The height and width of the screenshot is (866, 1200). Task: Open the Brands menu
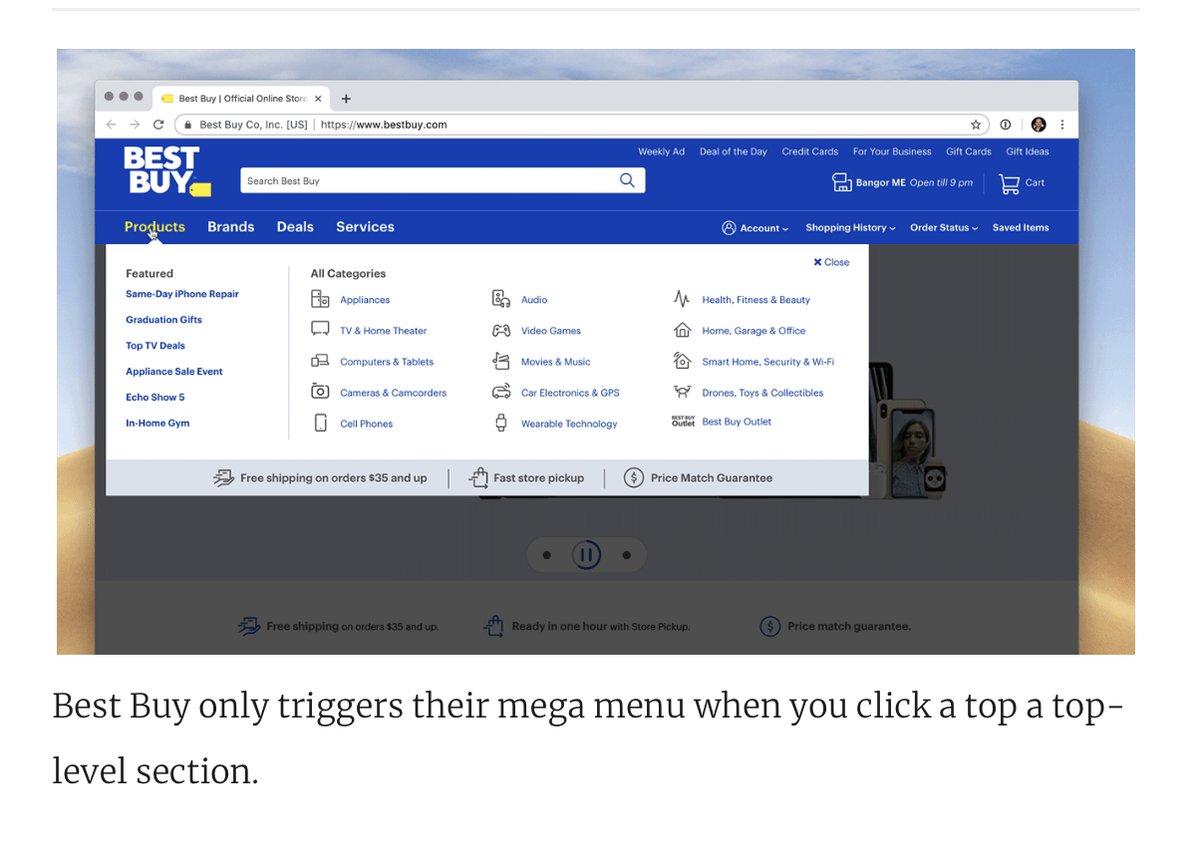coord(231,227)
